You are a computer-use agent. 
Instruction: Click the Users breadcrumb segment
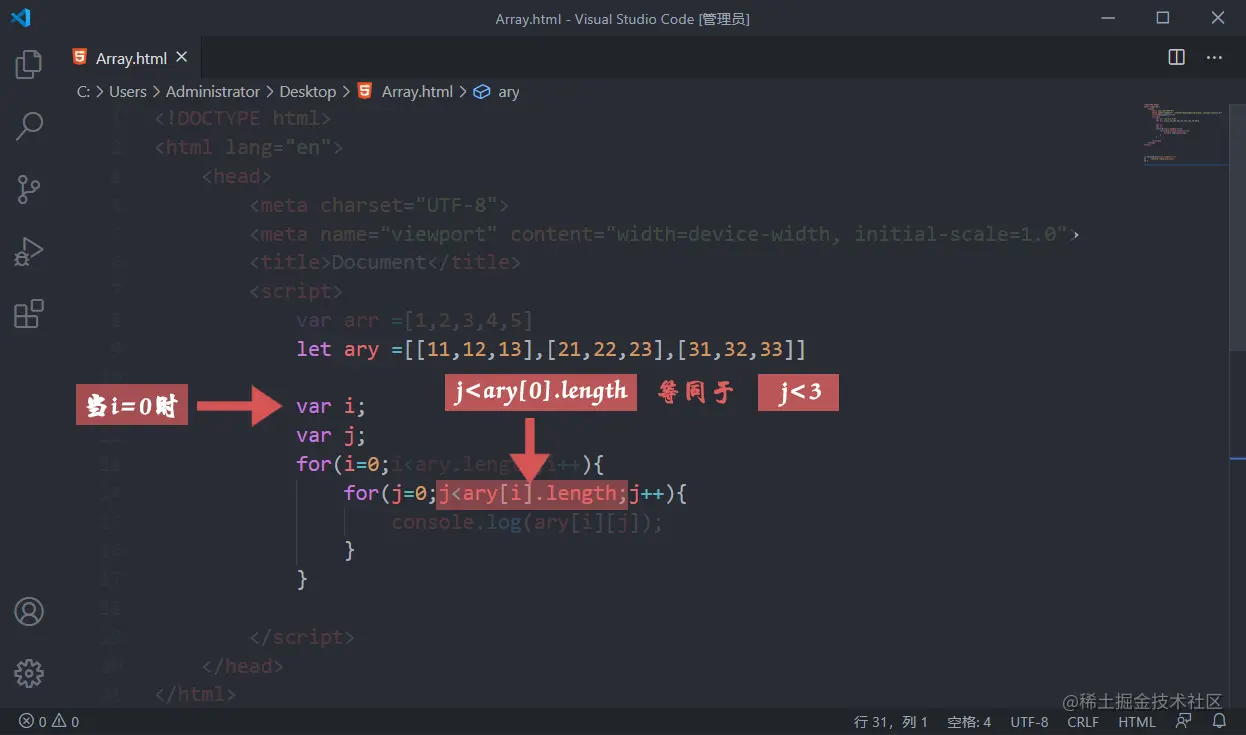(127, 91)
